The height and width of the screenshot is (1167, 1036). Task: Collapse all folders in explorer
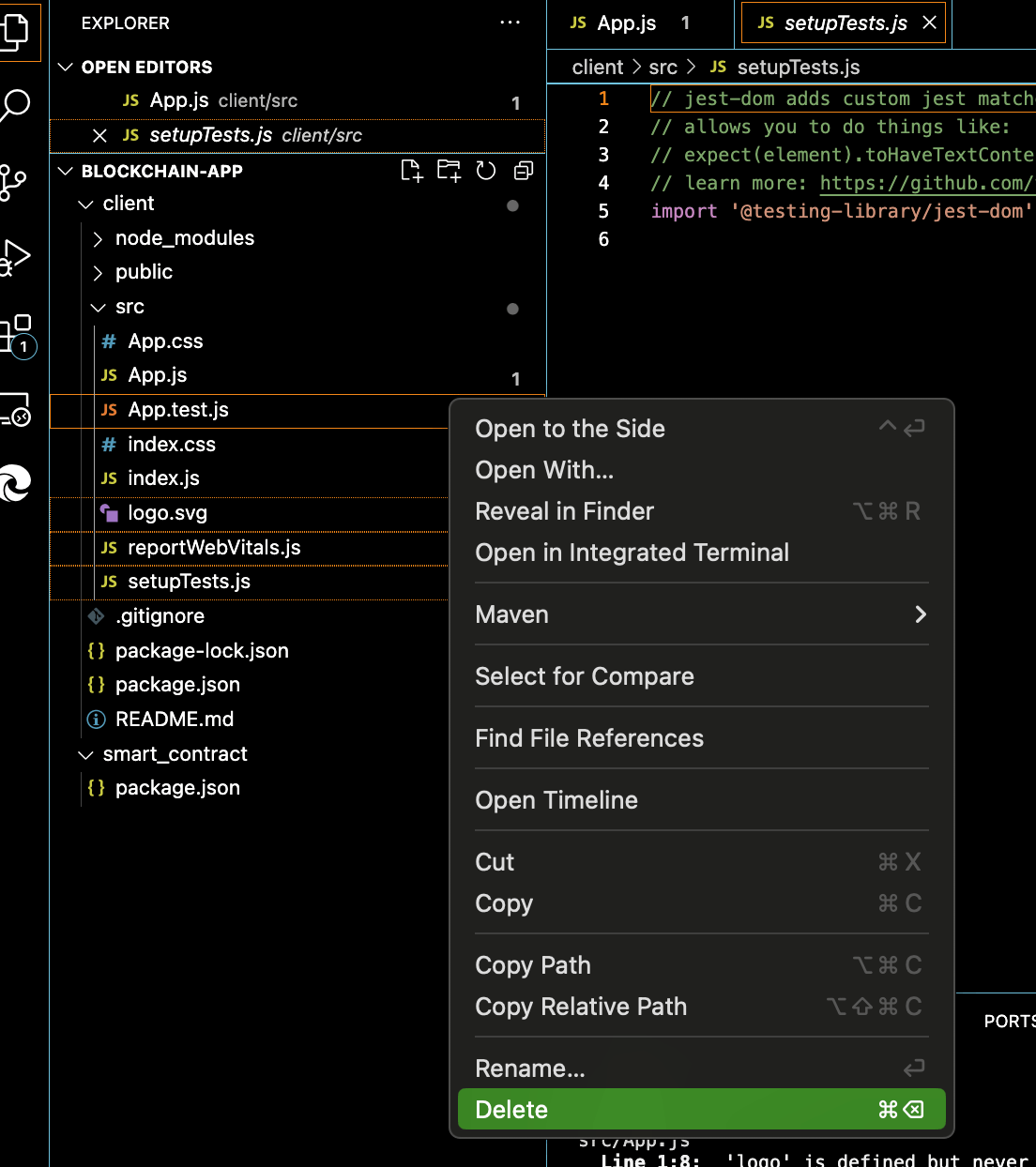click(524, 171)
